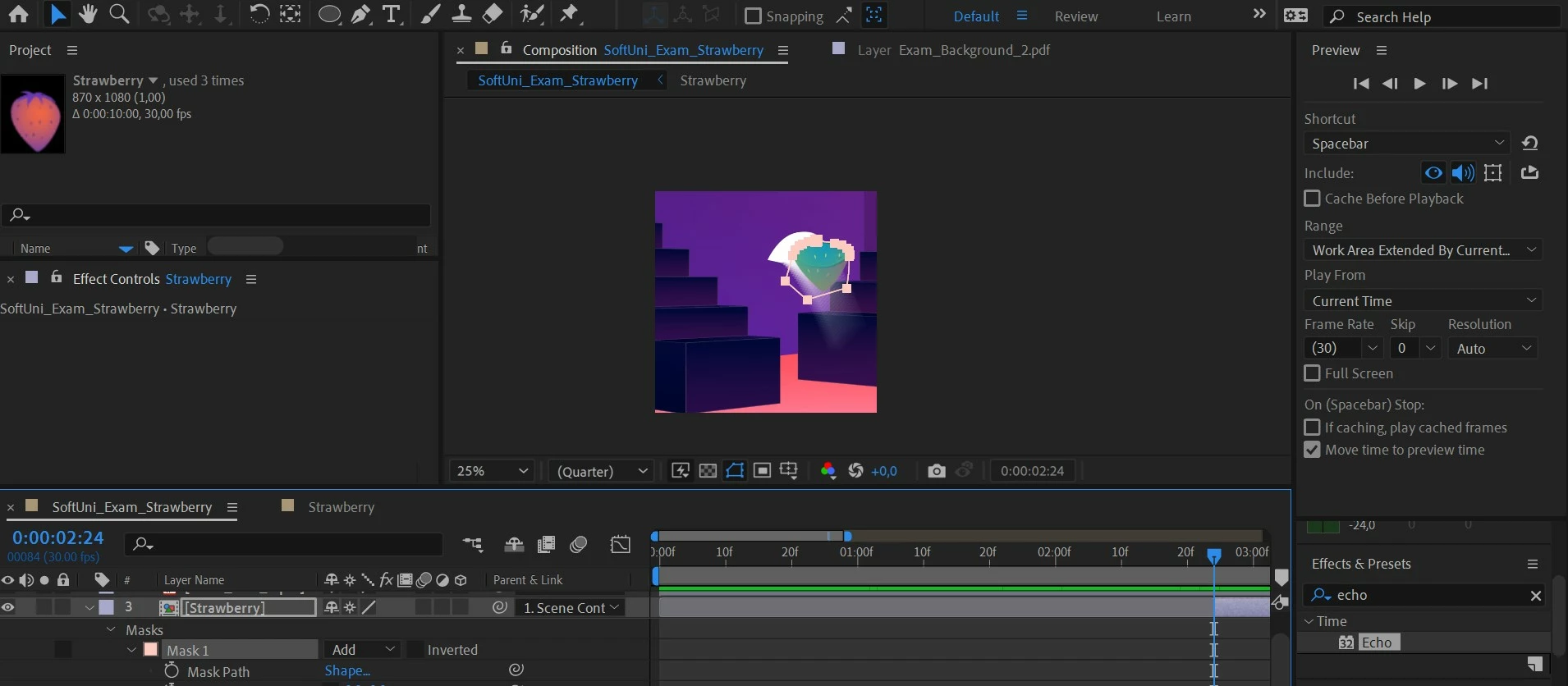Check the Inverted box for Mask 1

coord(415,649)
